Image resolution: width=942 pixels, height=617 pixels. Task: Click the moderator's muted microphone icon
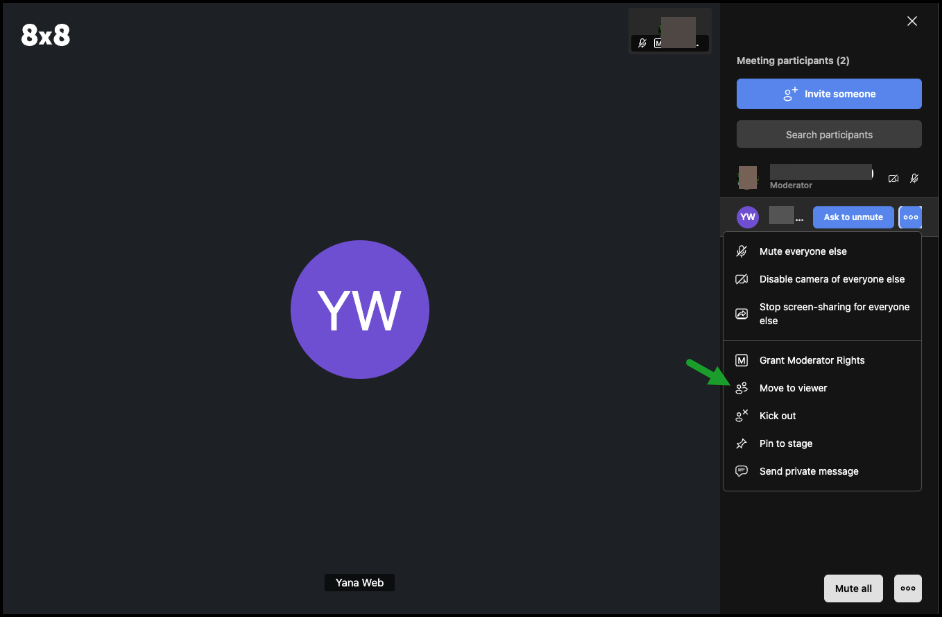tap(914, 178)
